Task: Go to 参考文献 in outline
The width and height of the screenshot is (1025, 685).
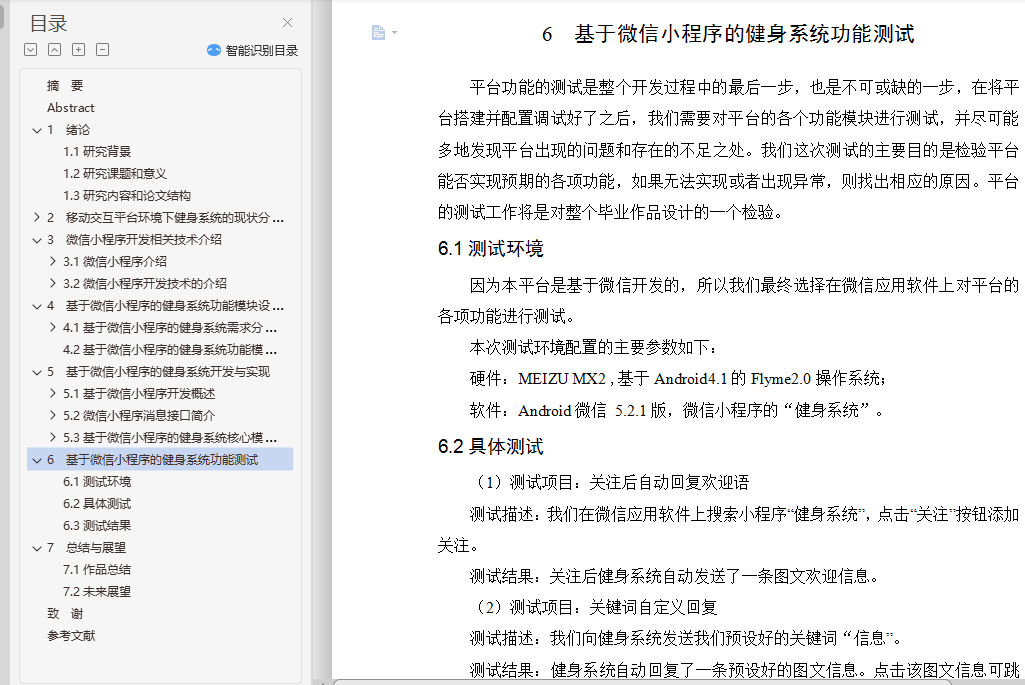Action: click(71, 635)
